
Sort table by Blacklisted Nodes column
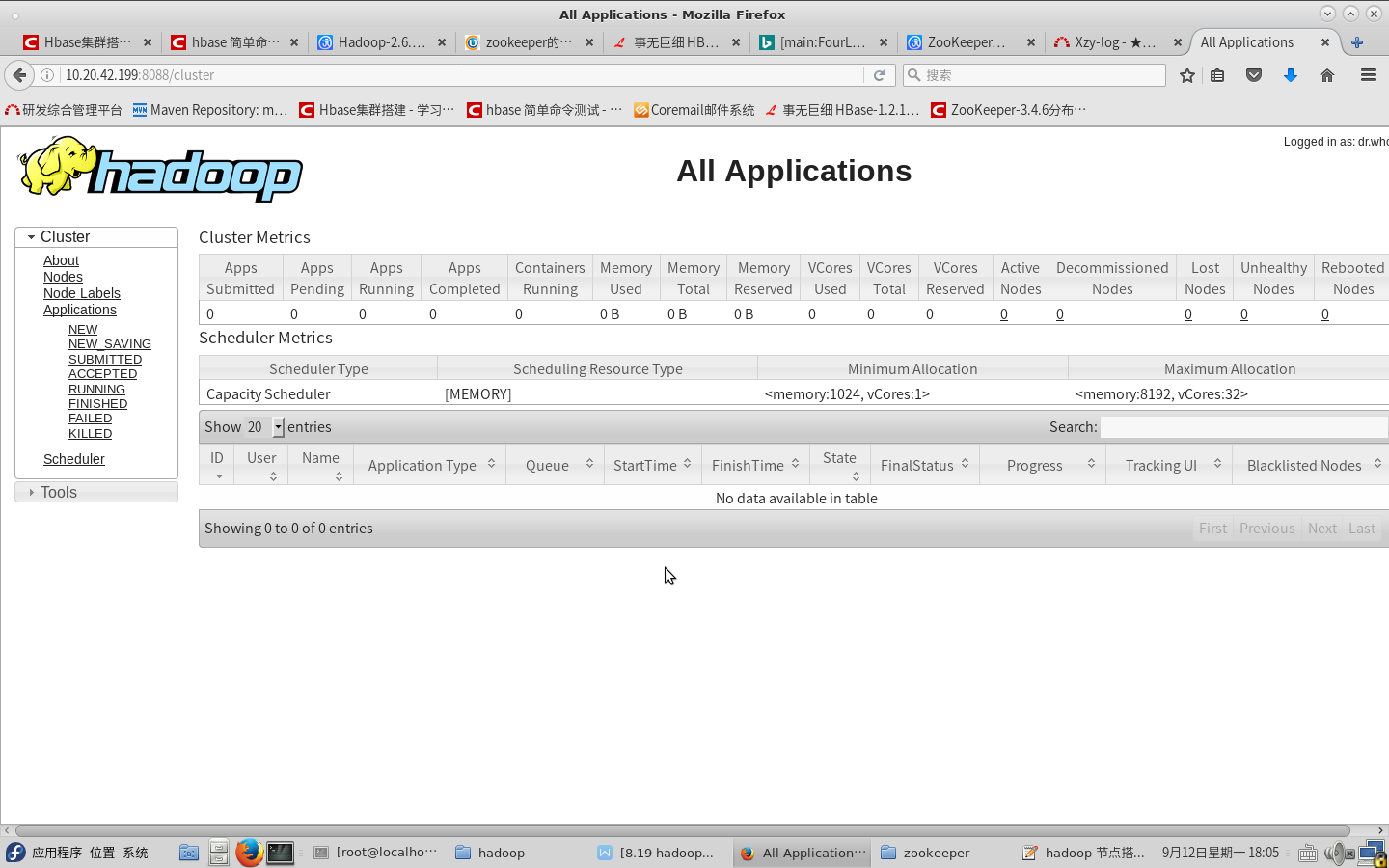point(1310,465)
